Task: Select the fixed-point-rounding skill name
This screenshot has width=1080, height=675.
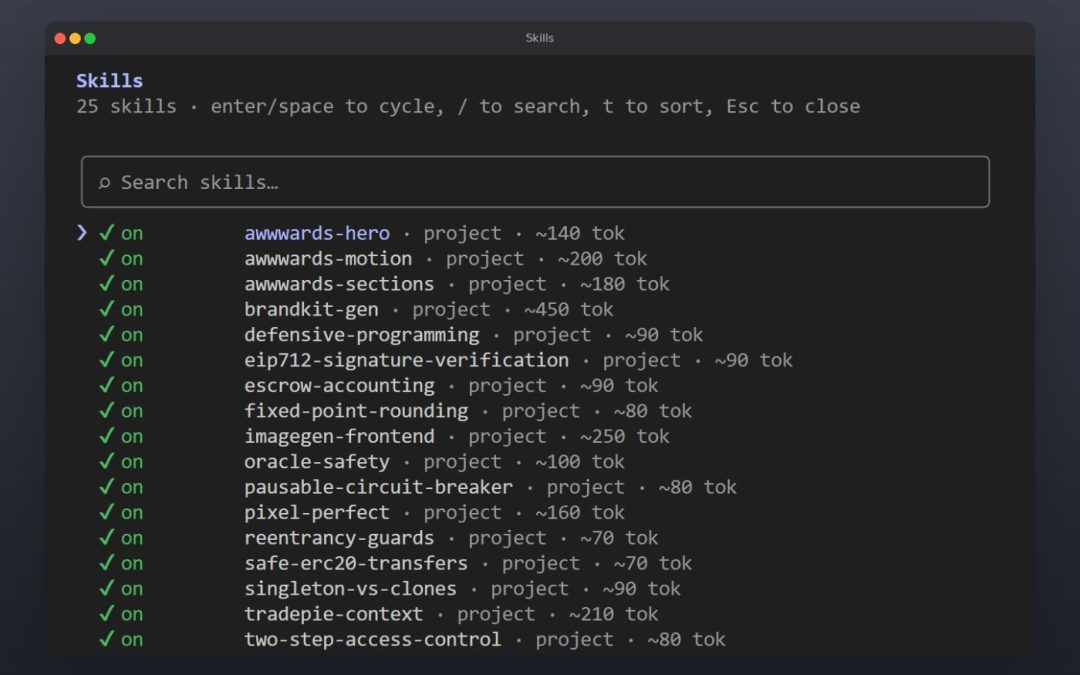Action: (356, 411)
